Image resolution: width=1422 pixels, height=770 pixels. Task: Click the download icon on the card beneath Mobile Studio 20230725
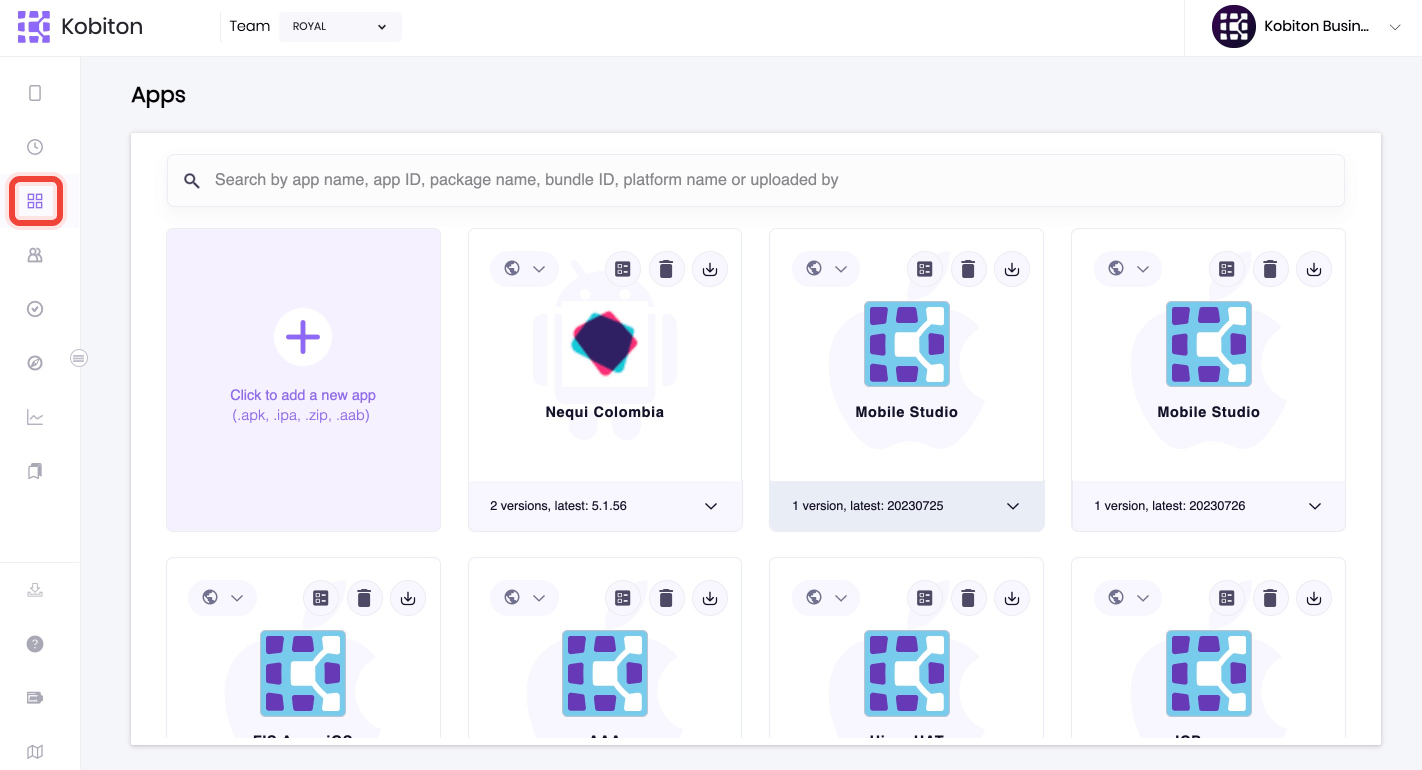pyautogui.click(x=1012, y=598)
